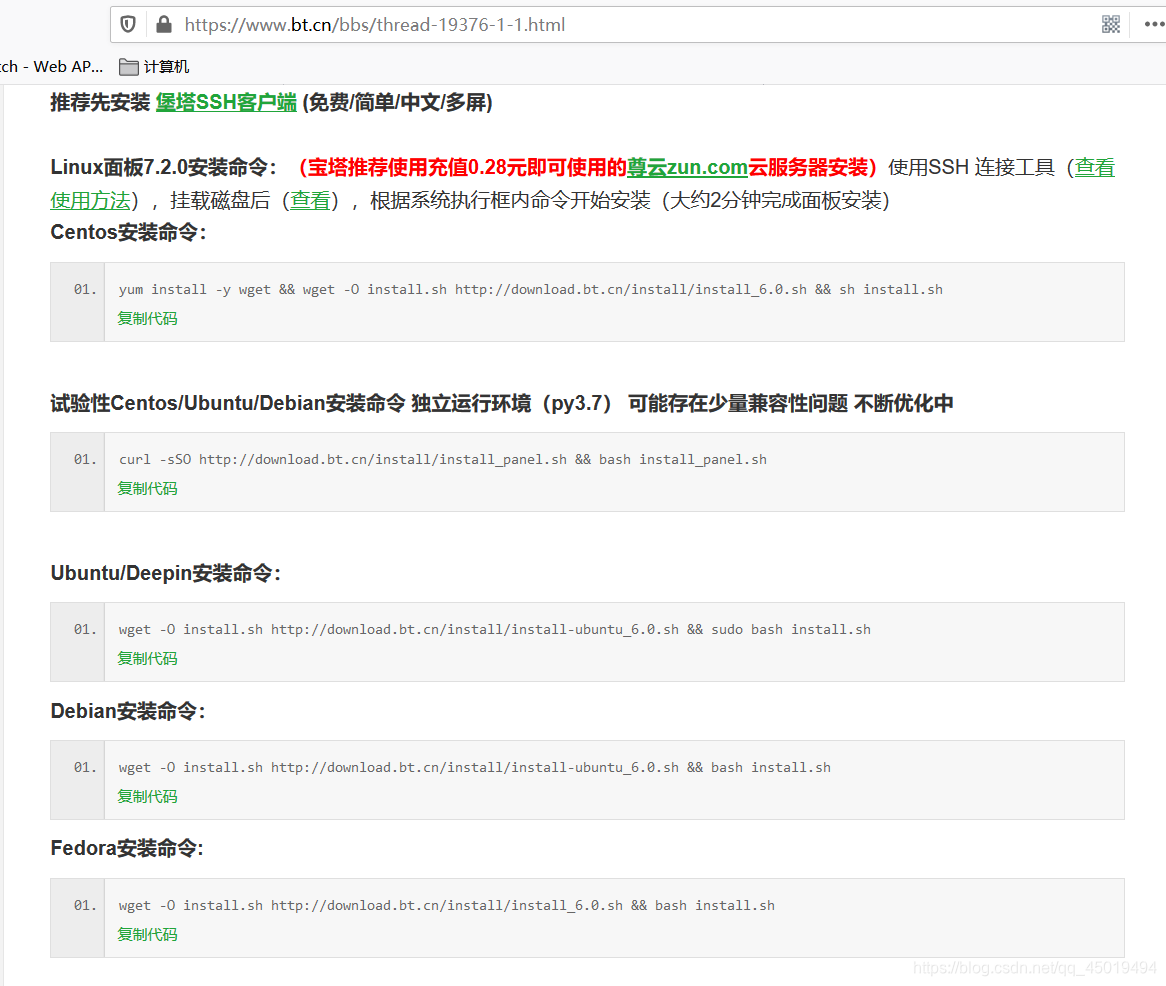This screenshot has height=986, width=1166.
Task: Click 复制代码 under the experimental py3.7 command
Action: pyautogui.click(x=146, y=488)
